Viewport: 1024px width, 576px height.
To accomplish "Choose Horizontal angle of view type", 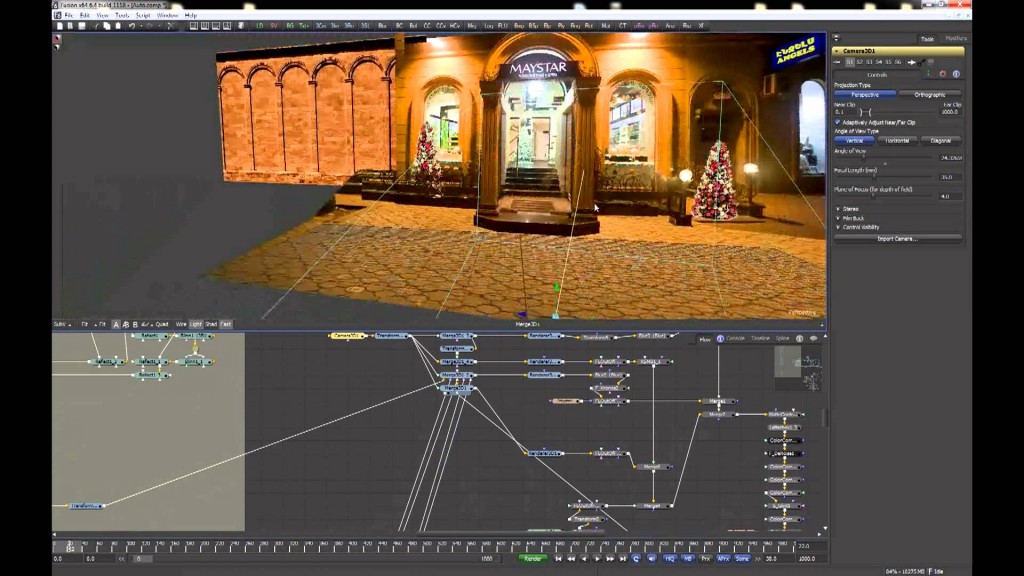I will [x=897, y=140].
